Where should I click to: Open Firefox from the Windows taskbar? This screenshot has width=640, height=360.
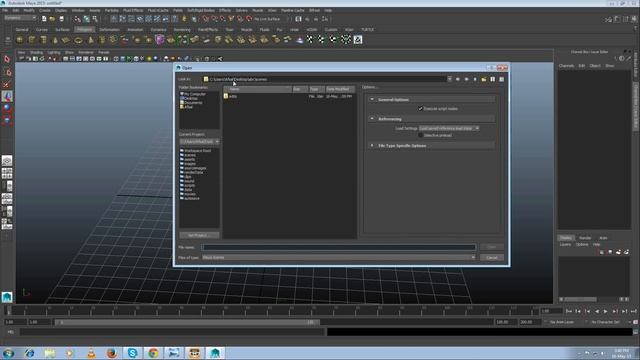111,353
